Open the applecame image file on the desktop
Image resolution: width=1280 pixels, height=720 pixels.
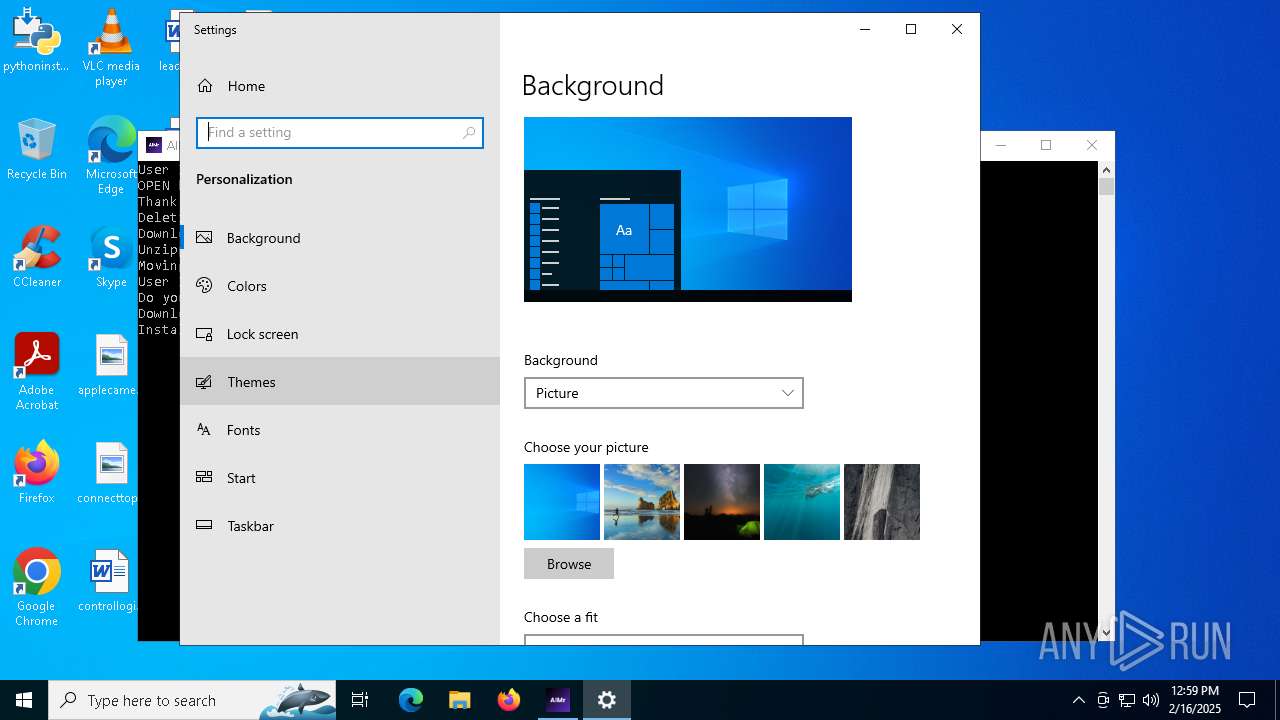[x=111, y=365]
